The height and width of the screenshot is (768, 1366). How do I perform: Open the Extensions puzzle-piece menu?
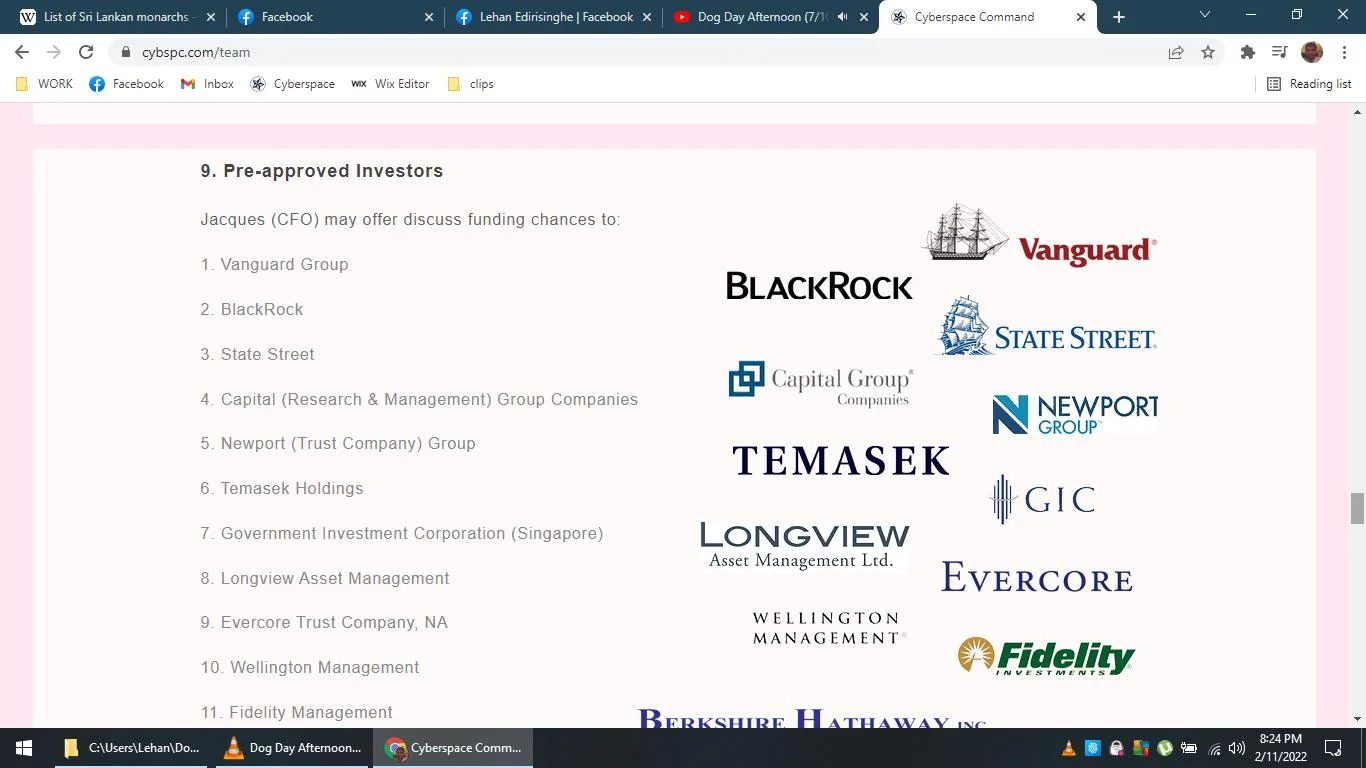(x=1247, y=52)
